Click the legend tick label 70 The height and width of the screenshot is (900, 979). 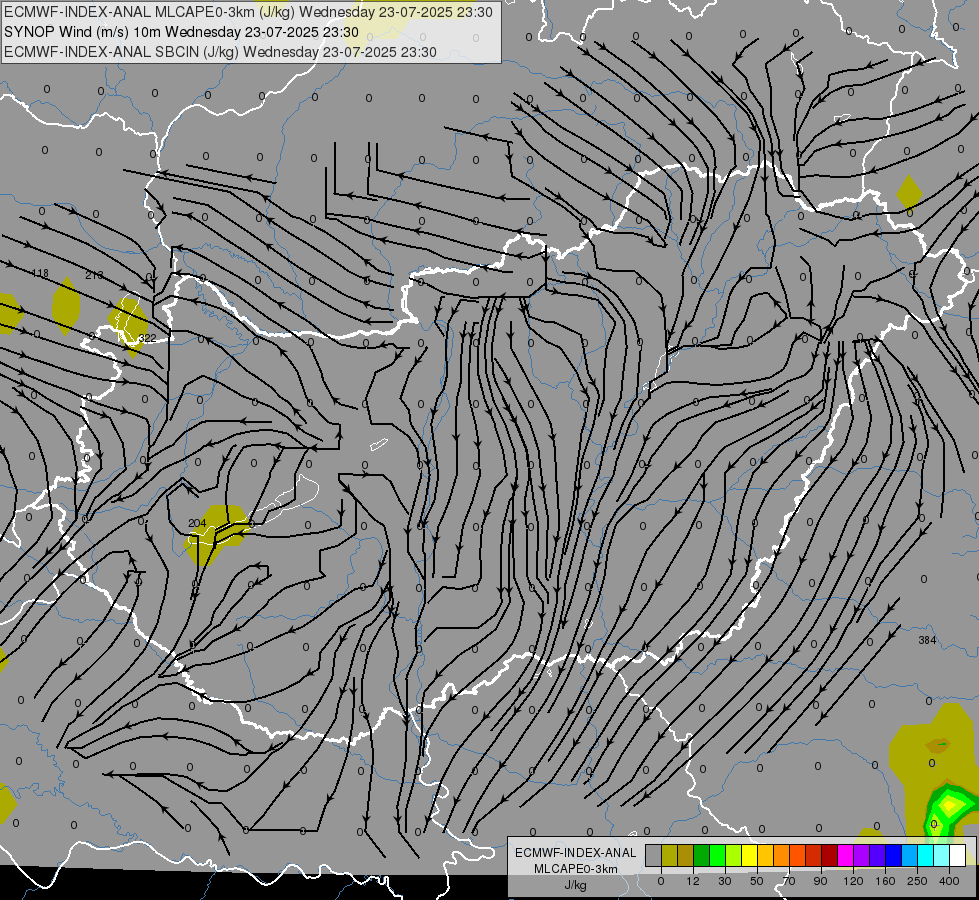(x=789, y=881)
